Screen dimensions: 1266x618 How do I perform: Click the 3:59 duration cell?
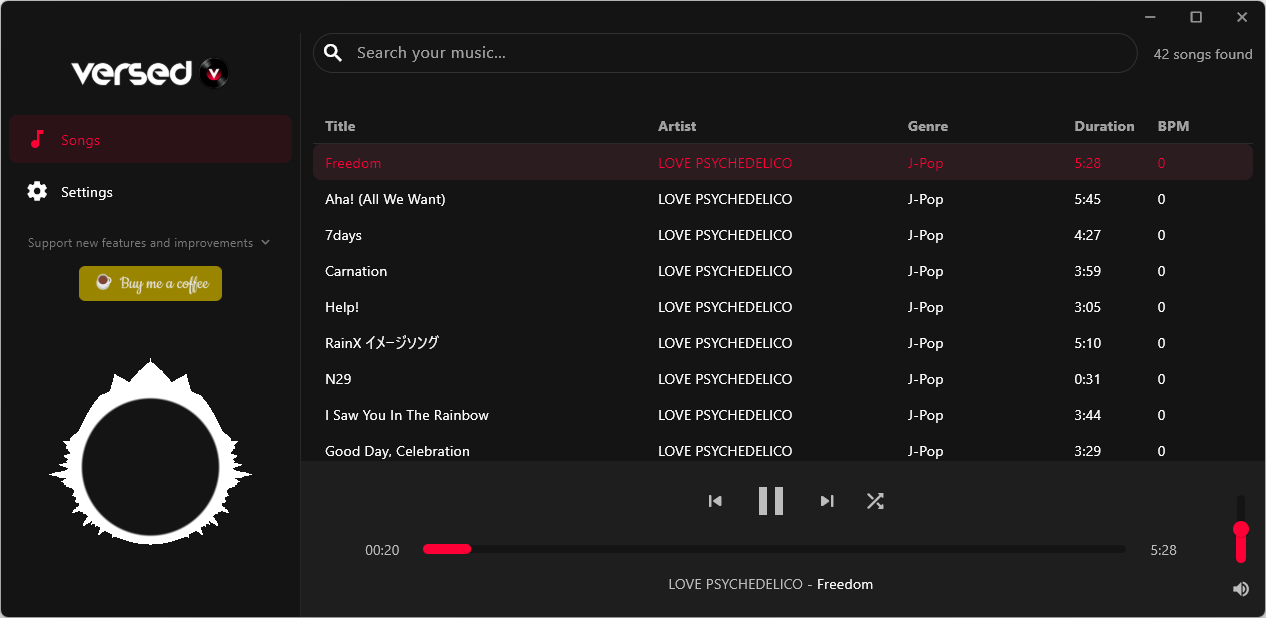[x=1087, y=271]
